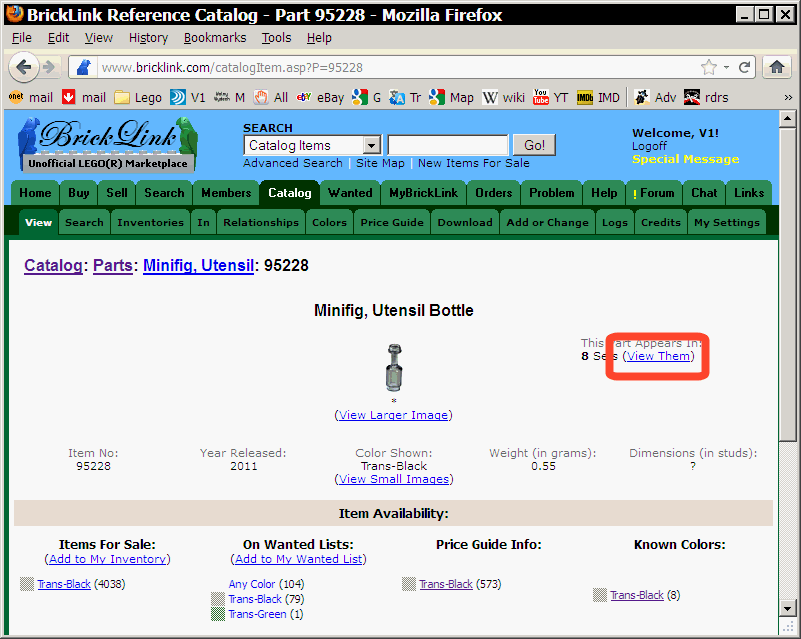
Task: Open the Map bookmark
Action: pos(452,97)
